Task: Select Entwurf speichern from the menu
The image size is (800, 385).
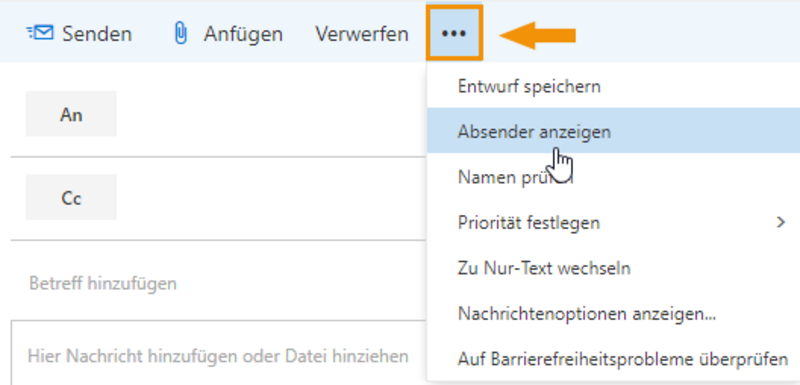Action: 613,86
